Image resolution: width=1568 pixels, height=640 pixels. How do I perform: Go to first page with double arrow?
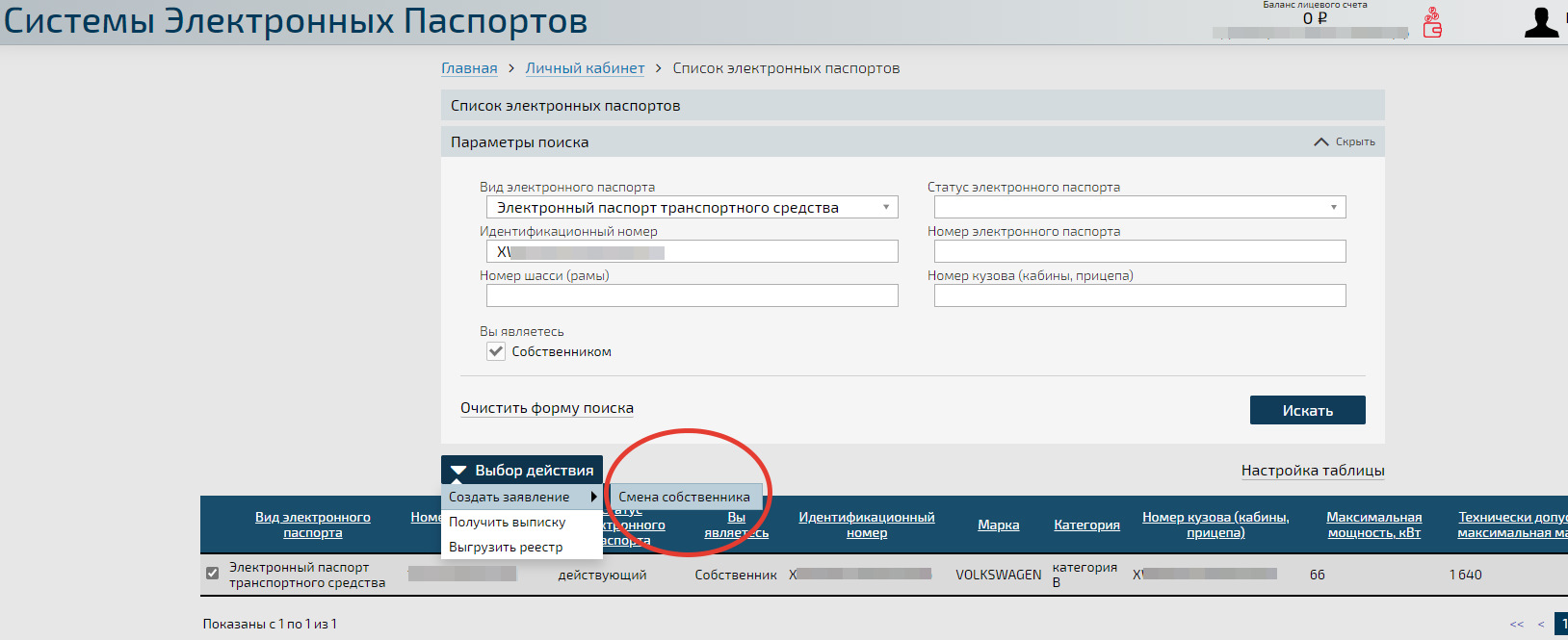(x=1516, y=625)
